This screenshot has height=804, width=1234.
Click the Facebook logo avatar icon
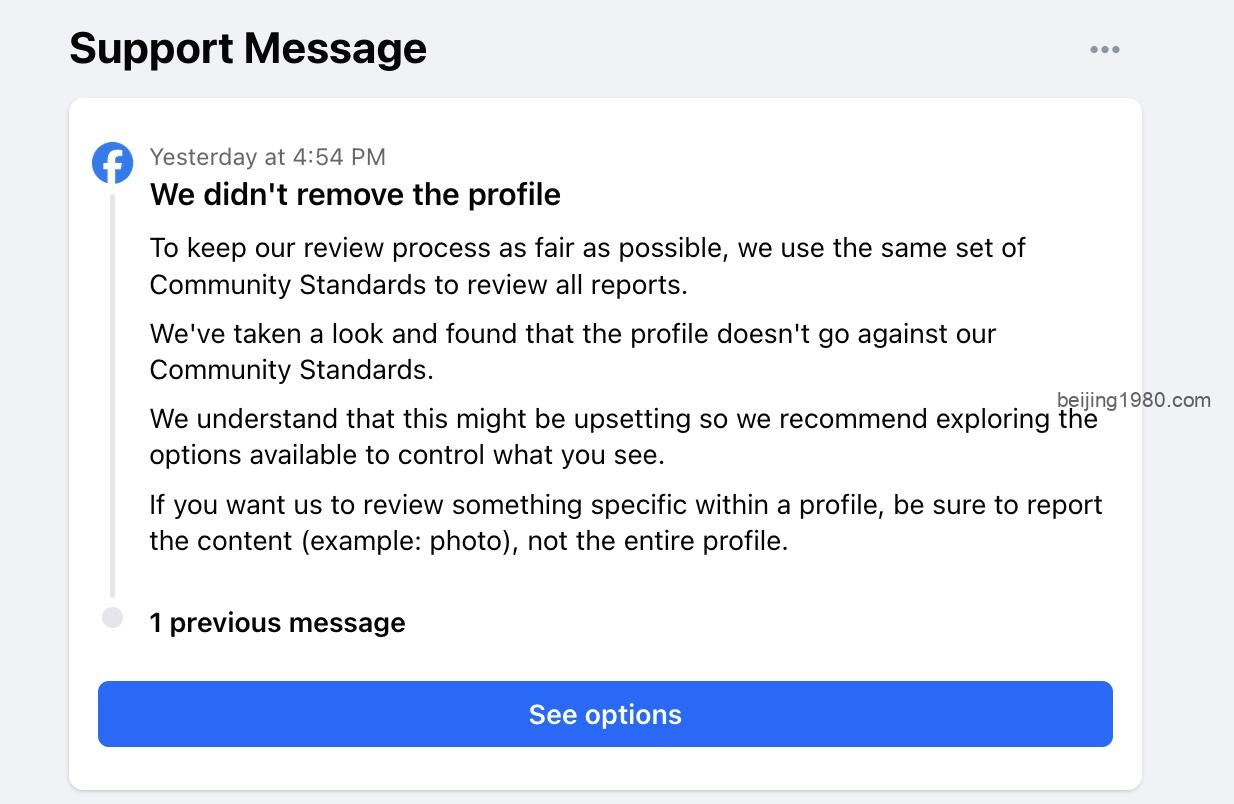113,163
